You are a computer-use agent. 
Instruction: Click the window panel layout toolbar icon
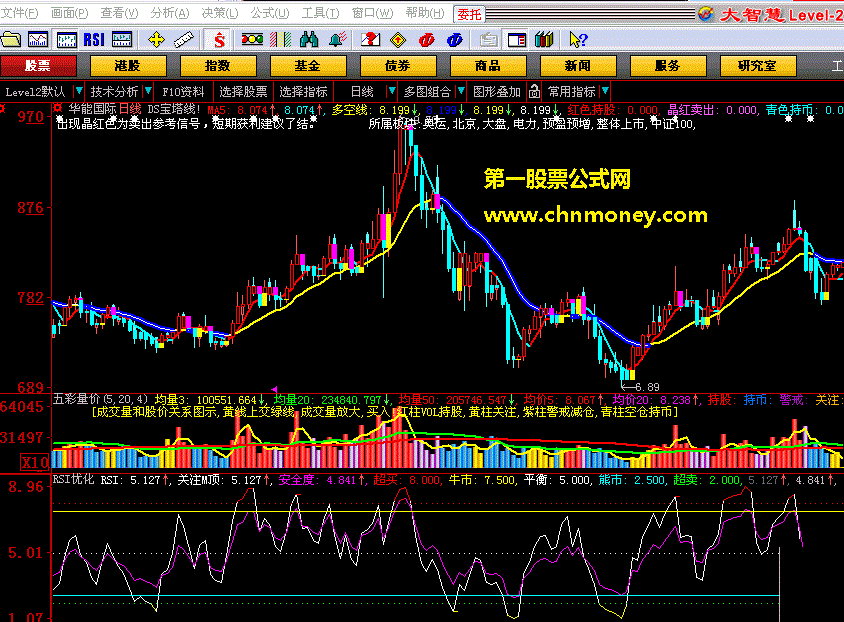517,40
